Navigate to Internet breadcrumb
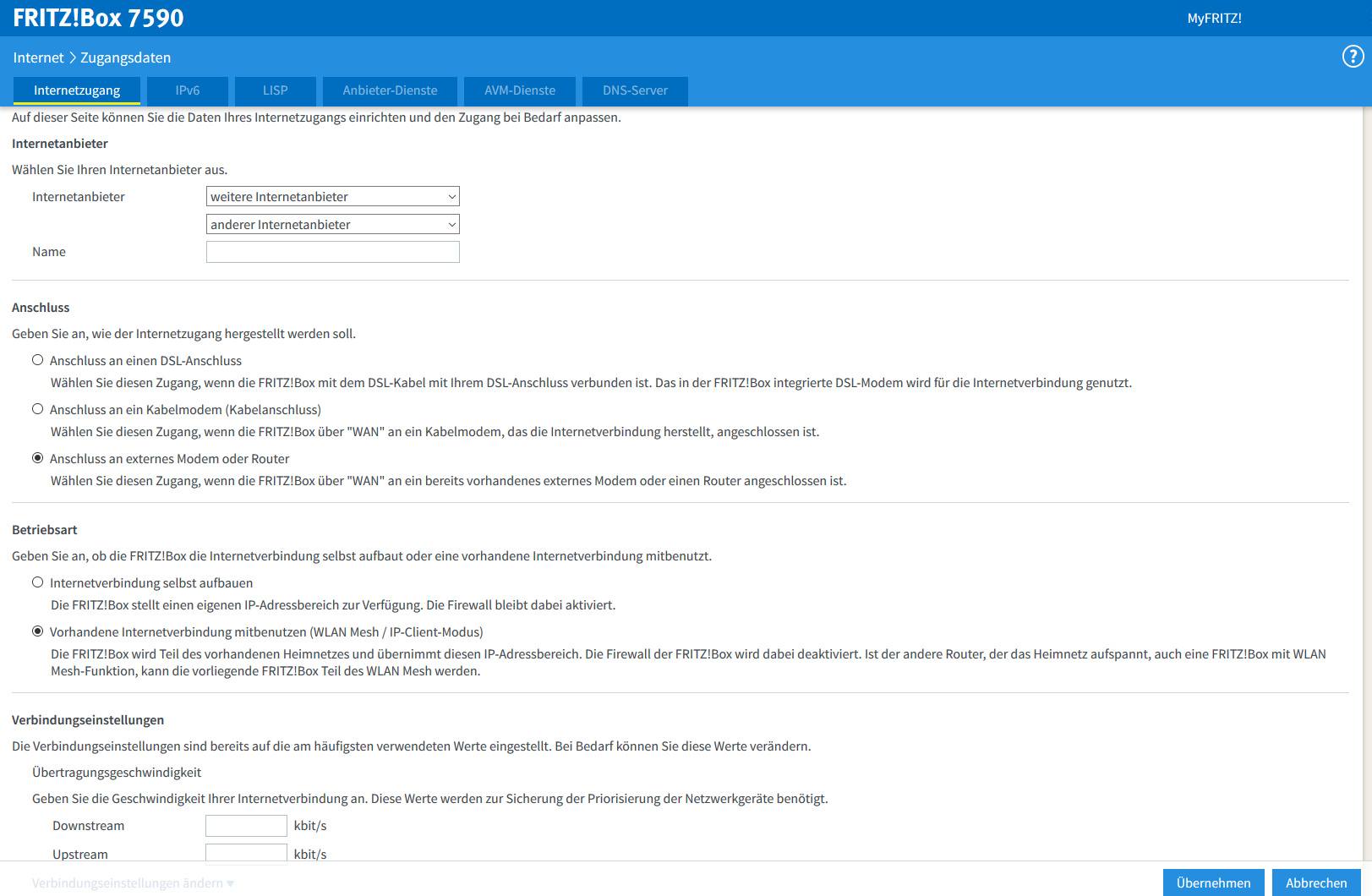 [x=38, y=57]
